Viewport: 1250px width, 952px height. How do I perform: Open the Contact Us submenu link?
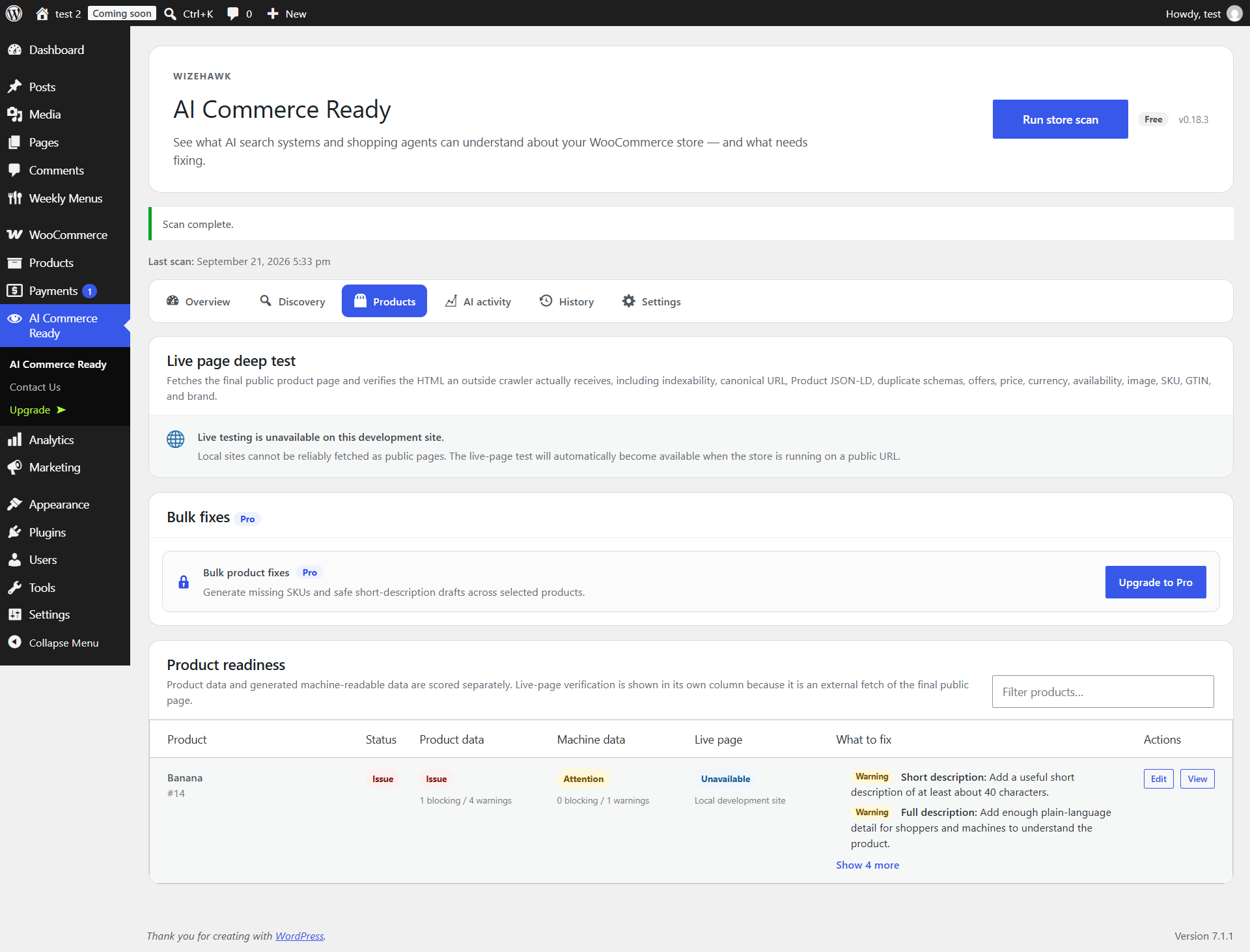click(35, 387)
